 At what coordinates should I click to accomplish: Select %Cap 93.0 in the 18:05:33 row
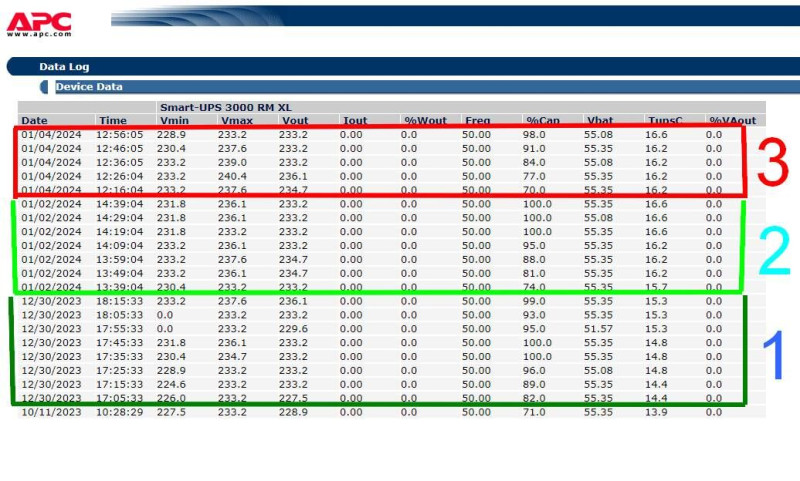coord(534,315)
